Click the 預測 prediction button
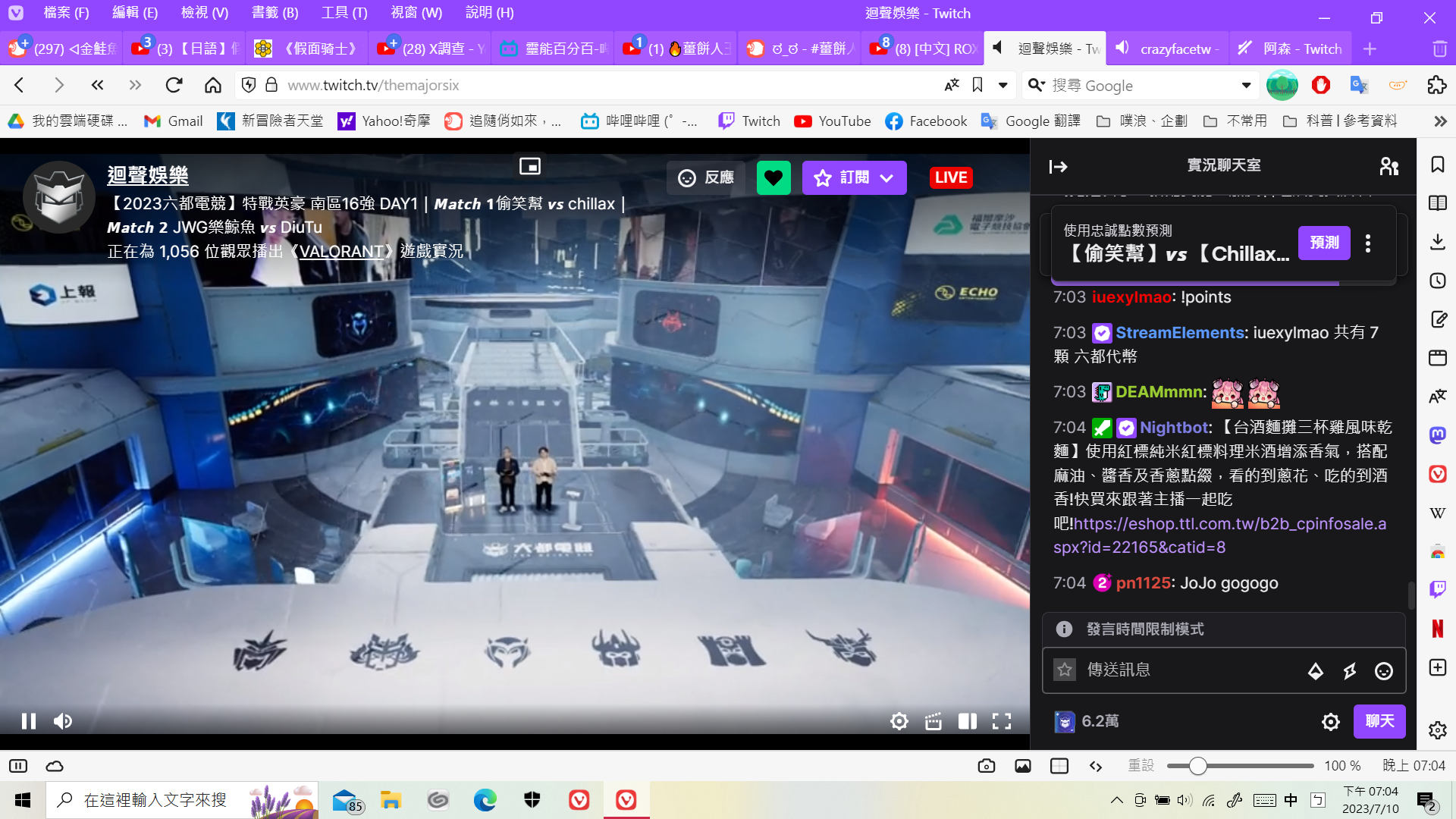Screen dimensions: 1456x819 1324,243
